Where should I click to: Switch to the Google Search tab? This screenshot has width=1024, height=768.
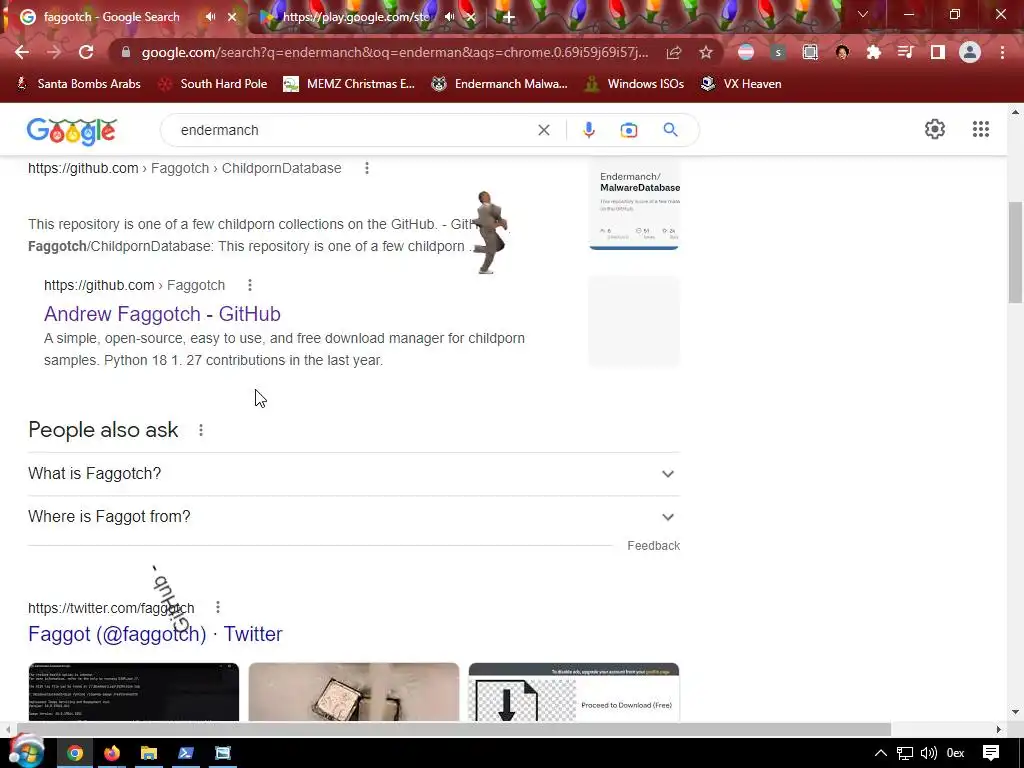pyautogui.click(x=111, y=17)
